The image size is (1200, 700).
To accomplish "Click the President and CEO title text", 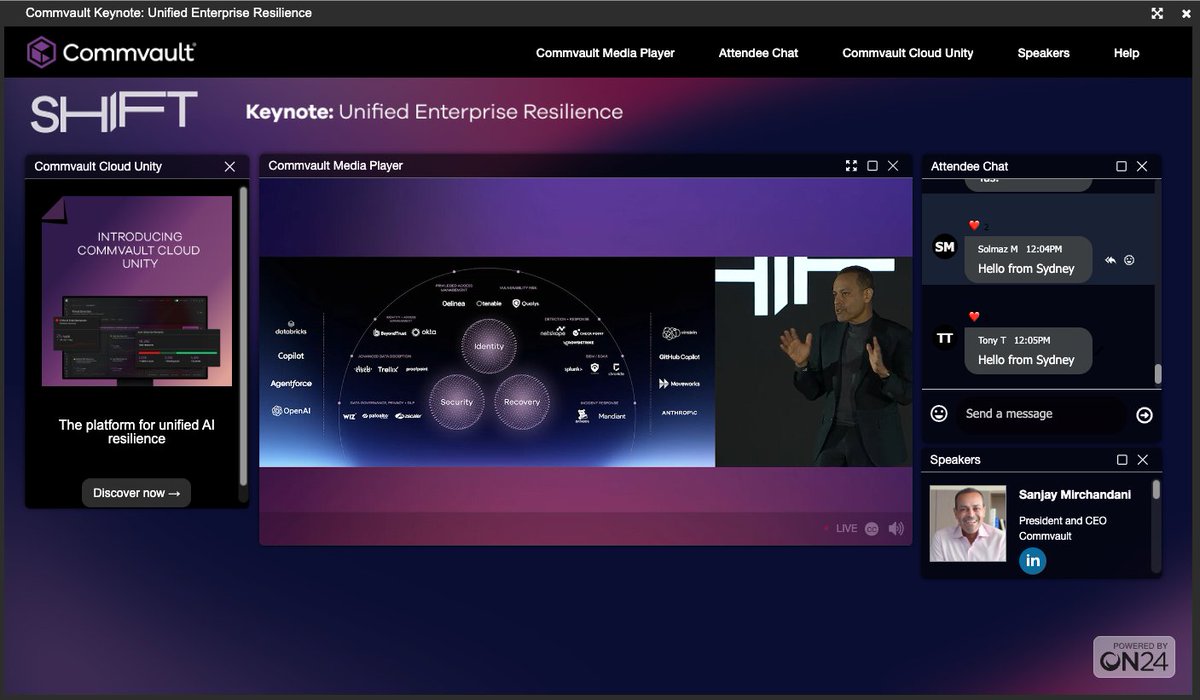I will 1062,521.
